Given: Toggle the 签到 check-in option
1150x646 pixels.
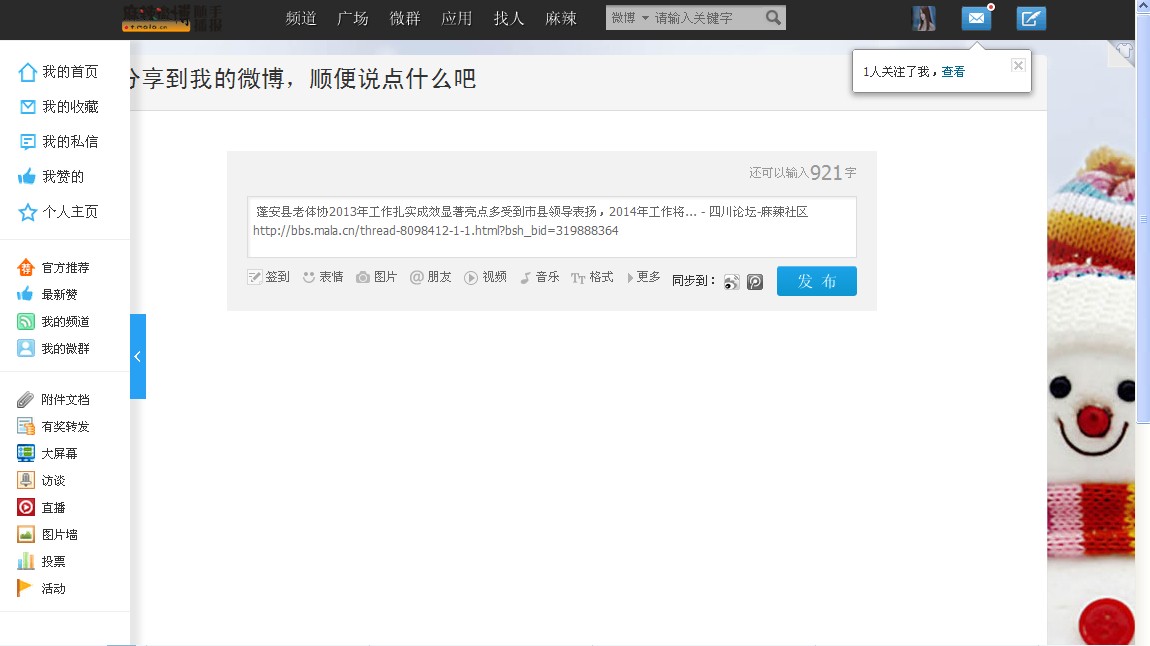Looking at the screenshot, I should click(x=255, y=277).
